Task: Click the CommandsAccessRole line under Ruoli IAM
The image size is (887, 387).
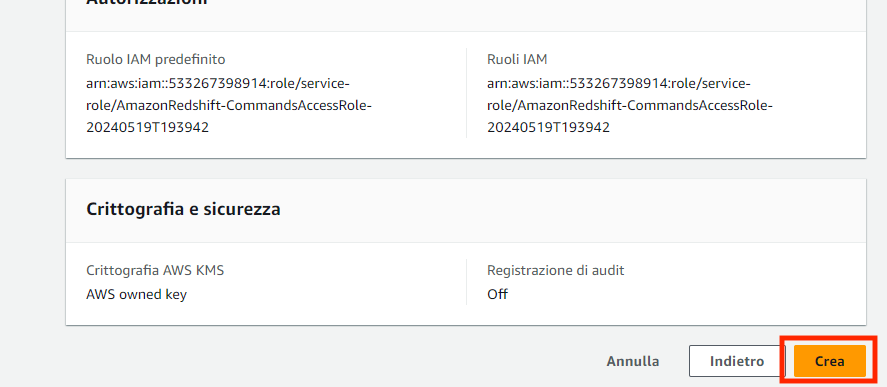Action: click(x=630, y=106)
